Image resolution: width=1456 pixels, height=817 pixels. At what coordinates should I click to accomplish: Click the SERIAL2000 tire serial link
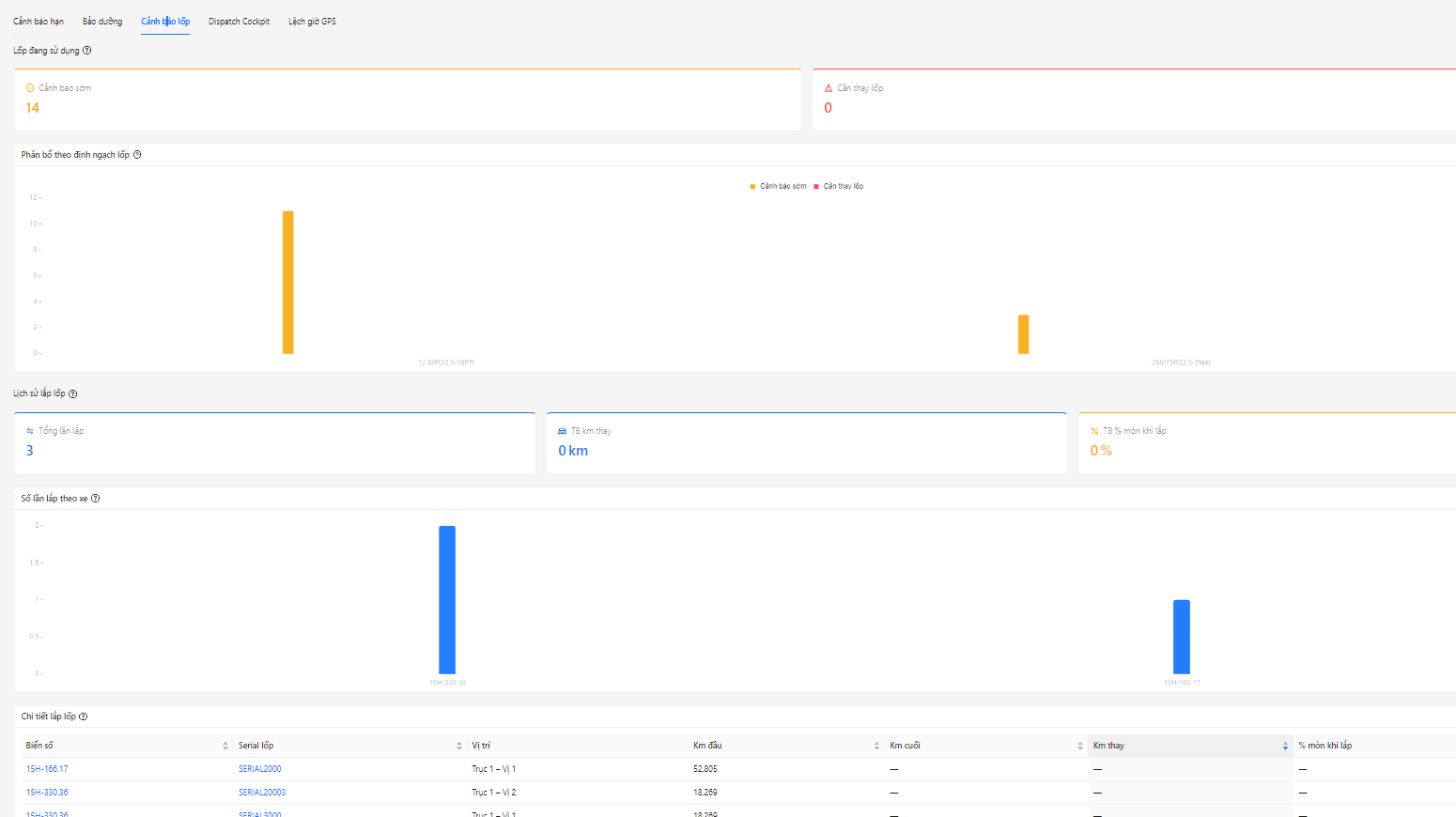pos(260,769)
